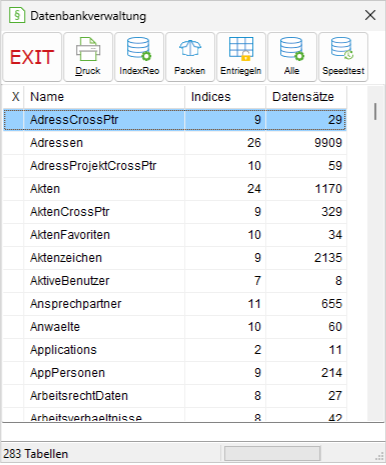Click the red EXIT button
This screenshot has width=386, height=465.
[x=32, y=57]
